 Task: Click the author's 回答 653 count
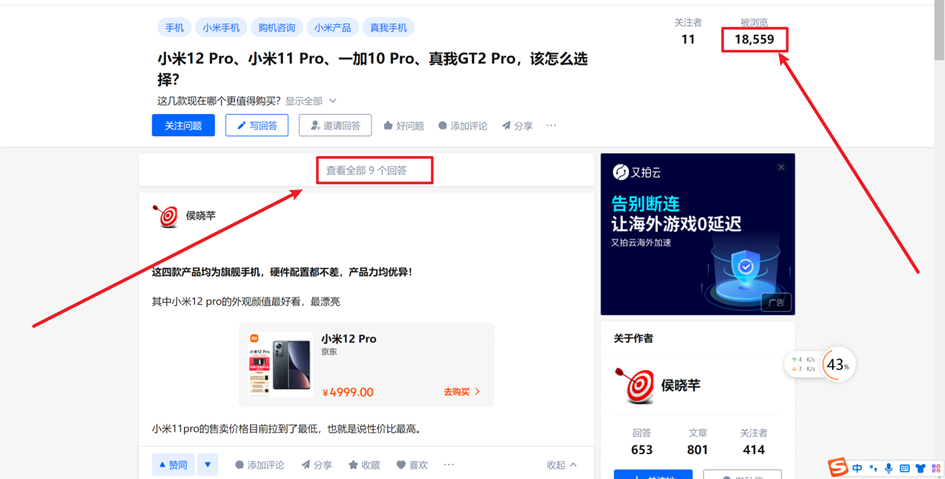coord(642,443)
